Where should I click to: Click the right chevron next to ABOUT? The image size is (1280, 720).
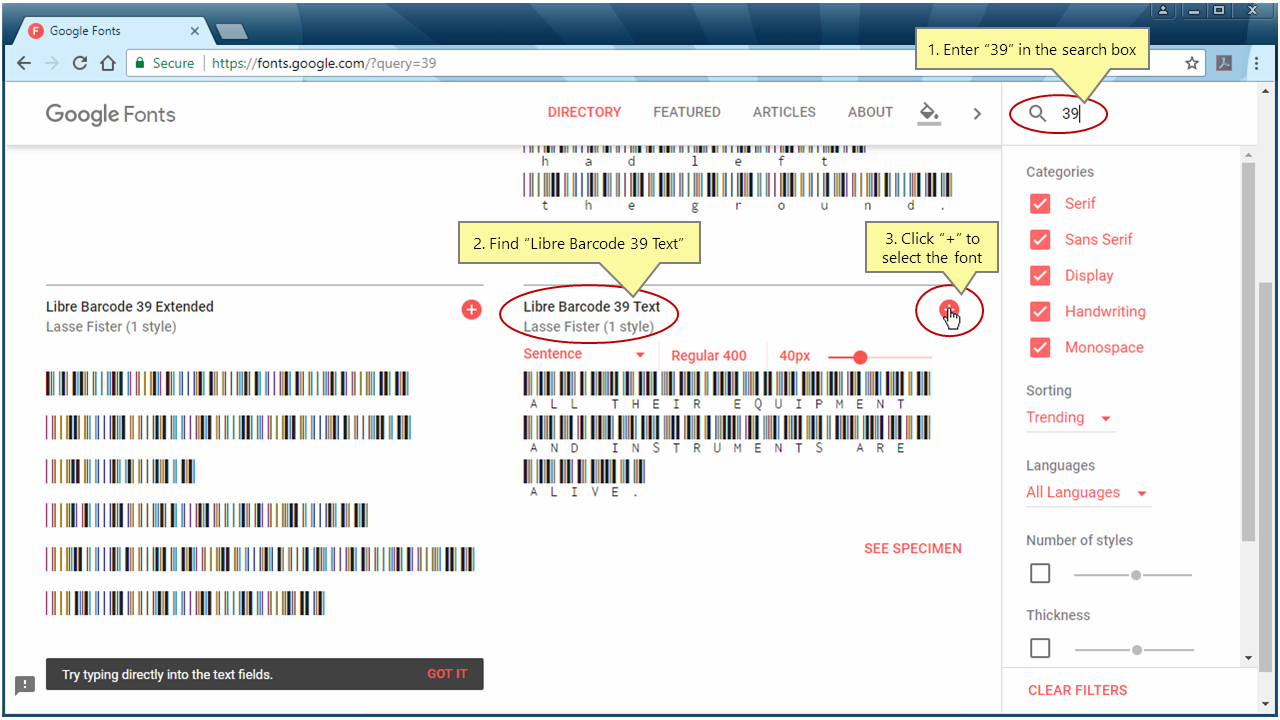tap(977, 114)
